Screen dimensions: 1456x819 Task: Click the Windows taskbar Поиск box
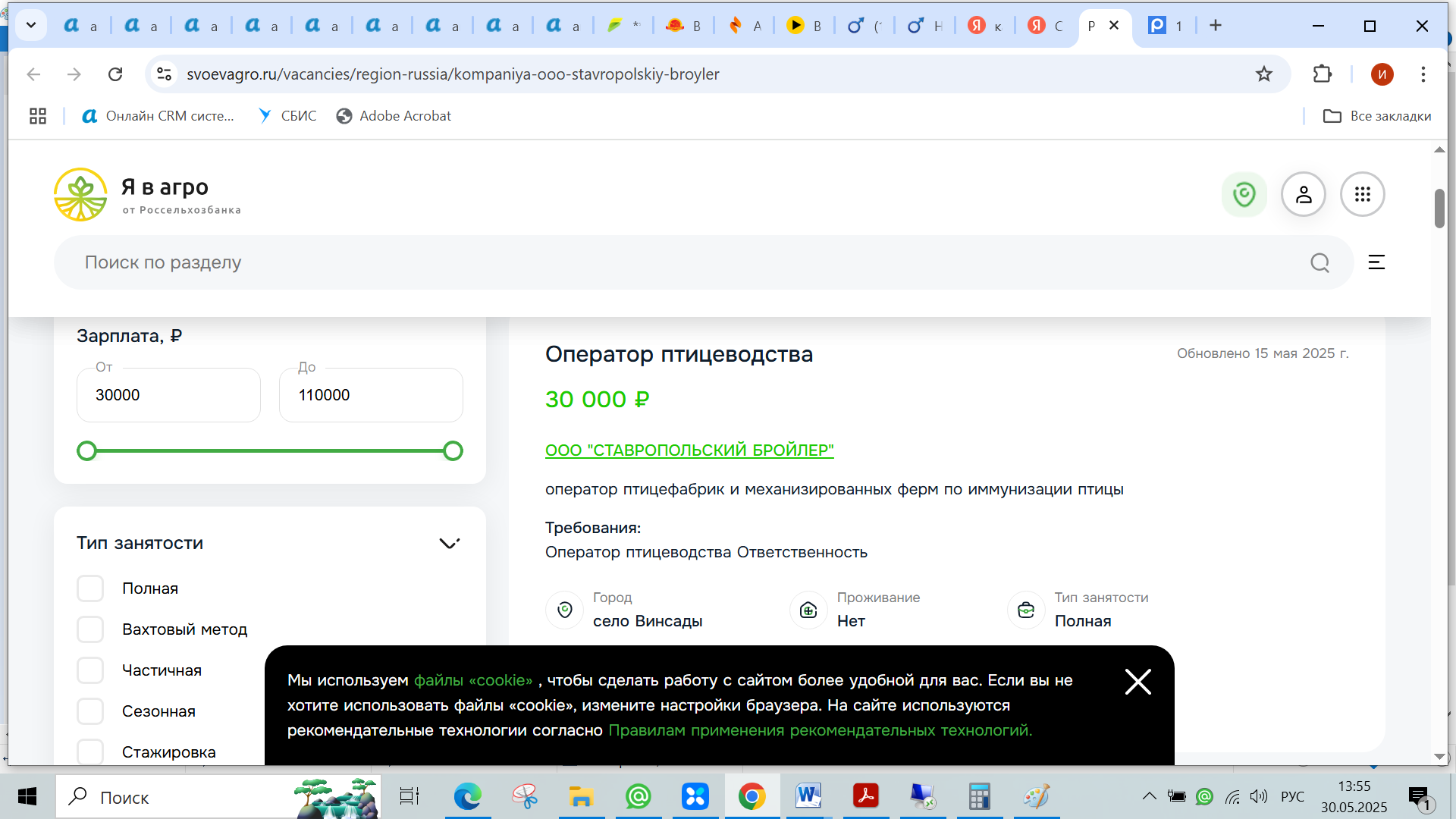click(x=218, y=797)
